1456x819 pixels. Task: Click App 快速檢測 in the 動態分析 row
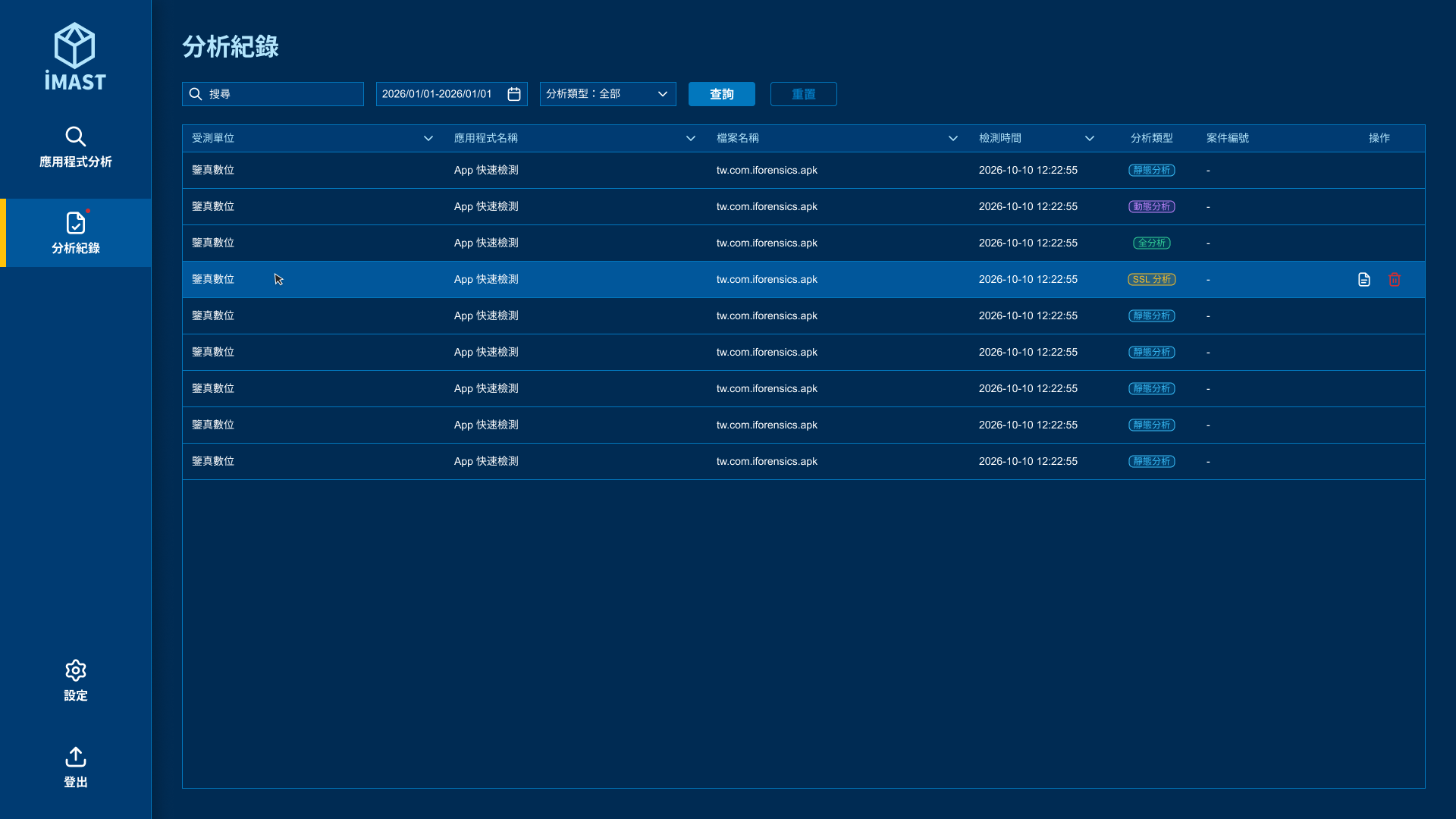point(486,207)
